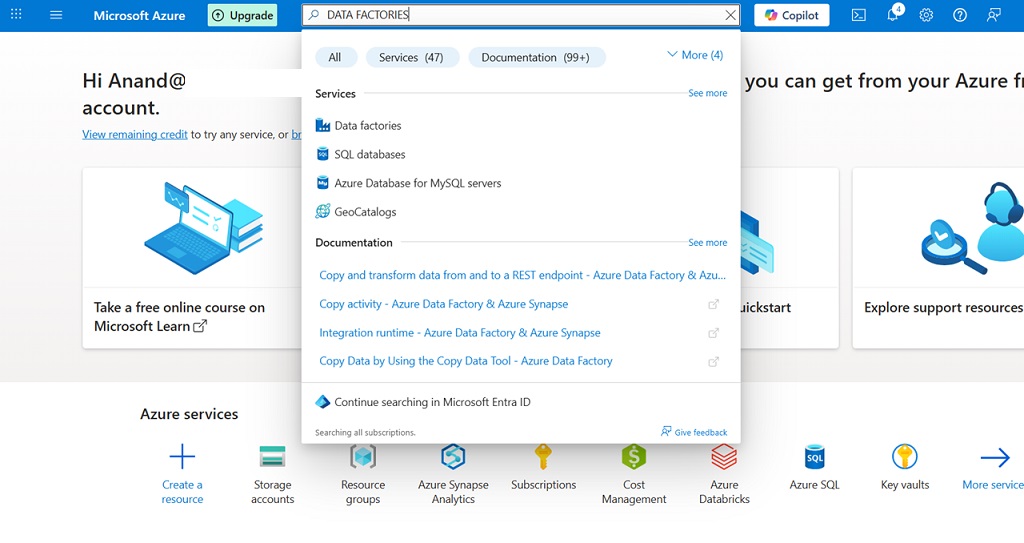Open the Explore support resources card
This screenshot has height=543, width=1024.
938,257
